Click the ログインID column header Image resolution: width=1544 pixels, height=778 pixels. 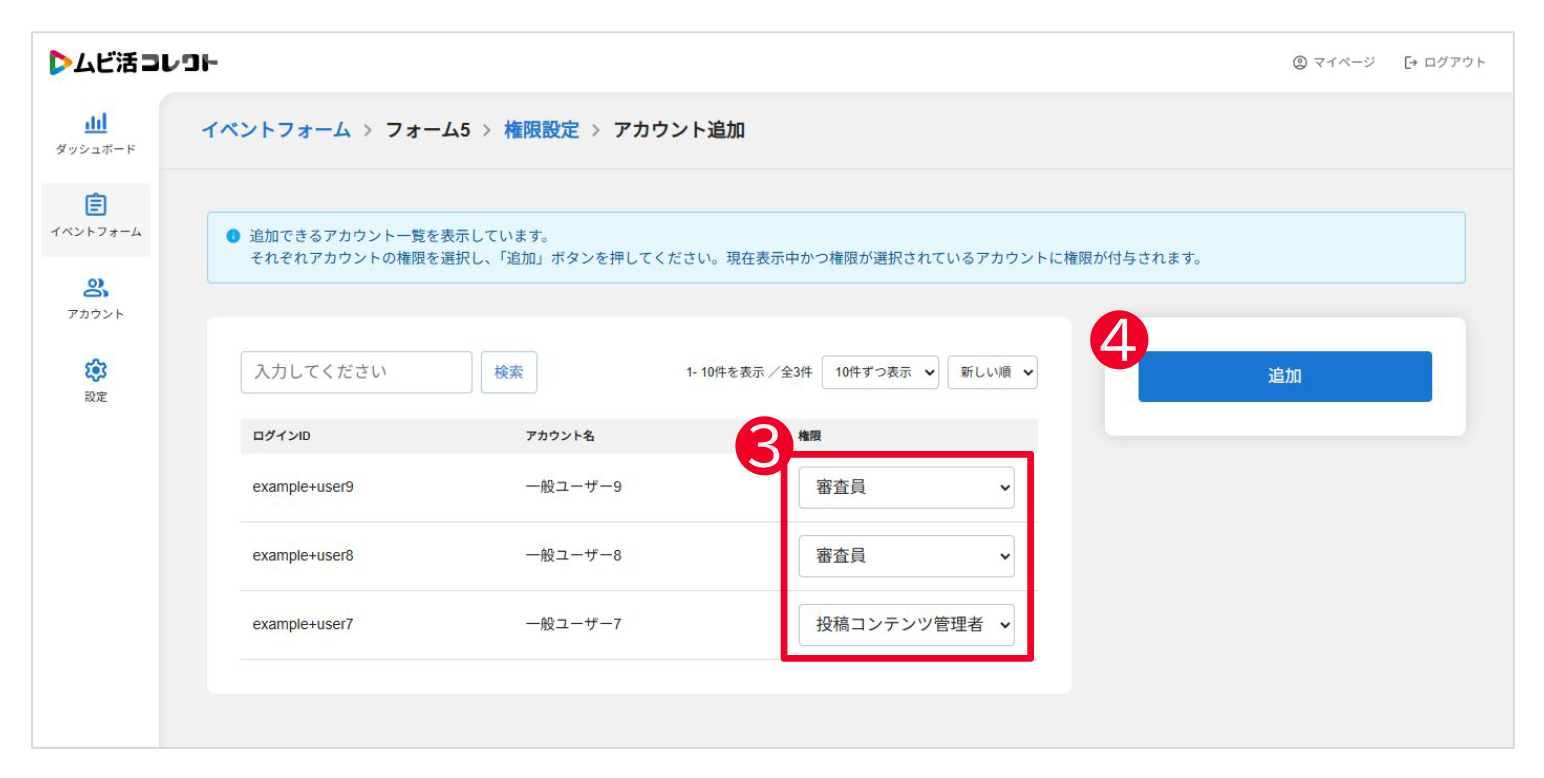tap(282, 436)
